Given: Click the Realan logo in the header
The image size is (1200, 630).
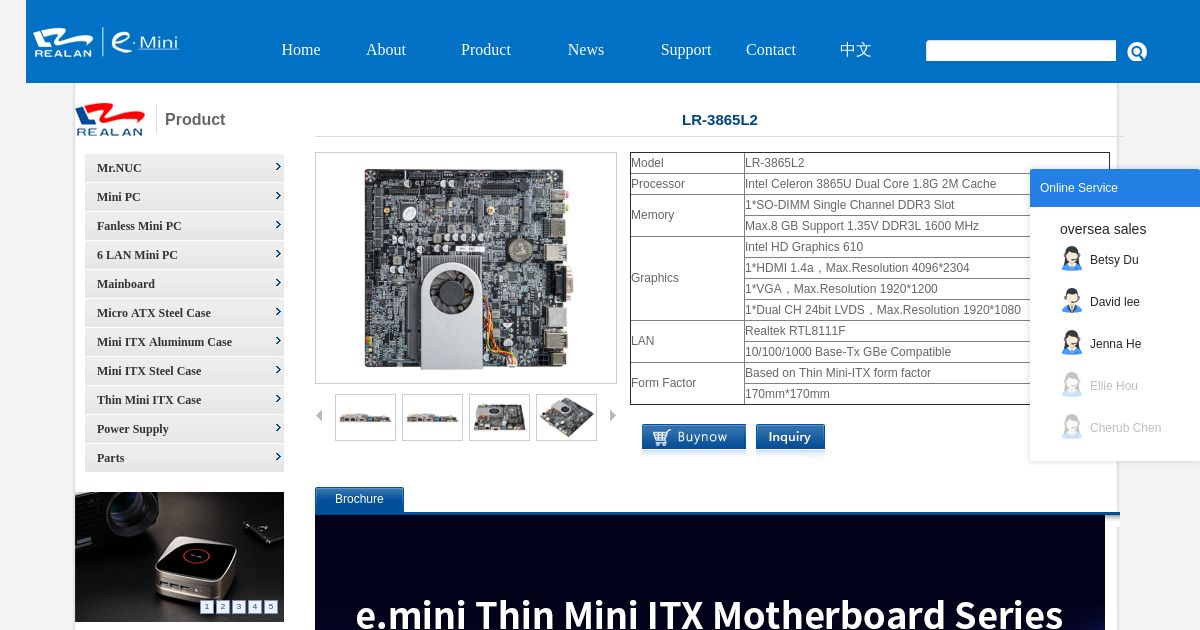Looking at the screenshot, I should click(x=63, y=42).
